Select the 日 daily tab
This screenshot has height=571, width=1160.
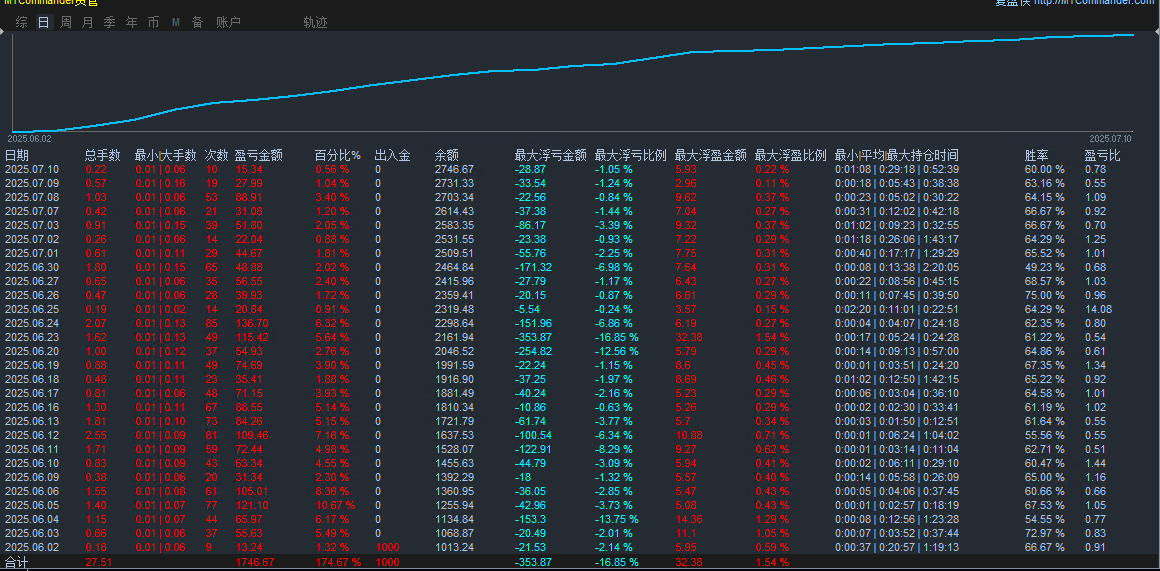point(44,22)
